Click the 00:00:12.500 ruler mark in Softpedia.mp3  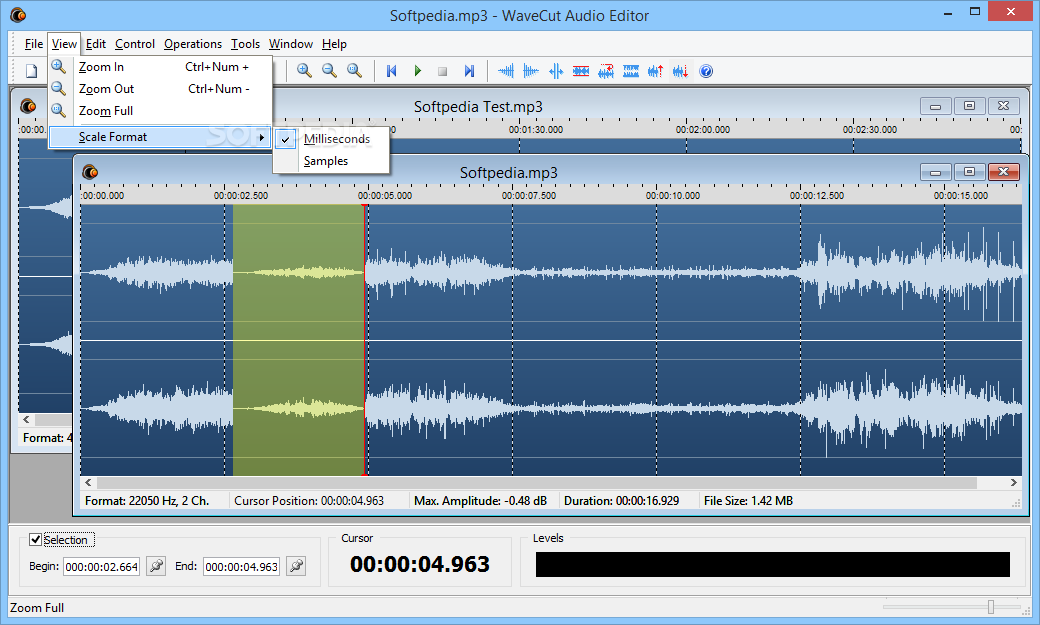click(x=816, y=196)
